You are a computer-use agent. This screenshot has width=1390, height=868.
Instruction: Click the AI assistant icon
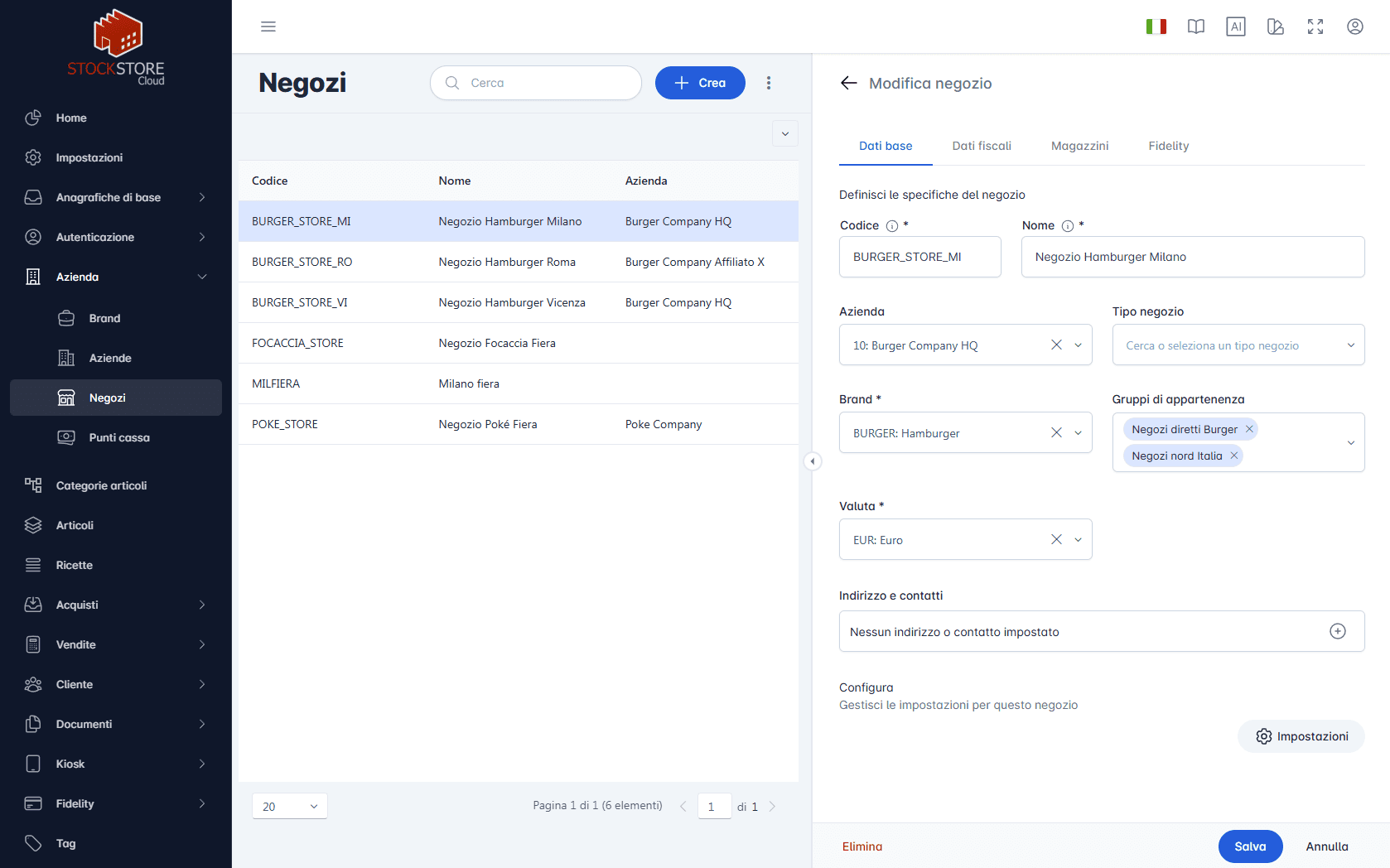pyautogui.click(x=1235, y=27)
